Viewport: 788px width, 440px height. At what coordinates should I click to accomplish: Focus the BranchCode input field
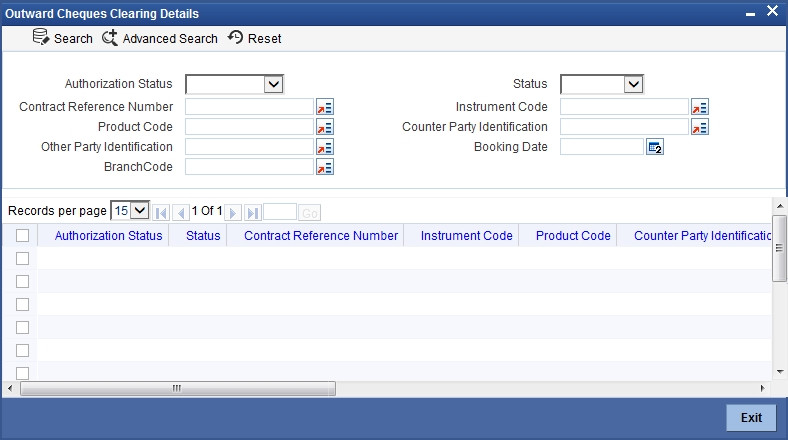(249, 167)
